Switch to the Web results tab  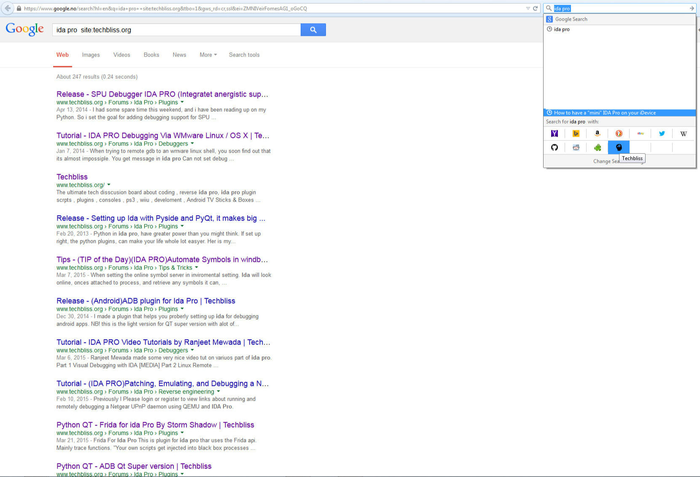click(62, 55)
